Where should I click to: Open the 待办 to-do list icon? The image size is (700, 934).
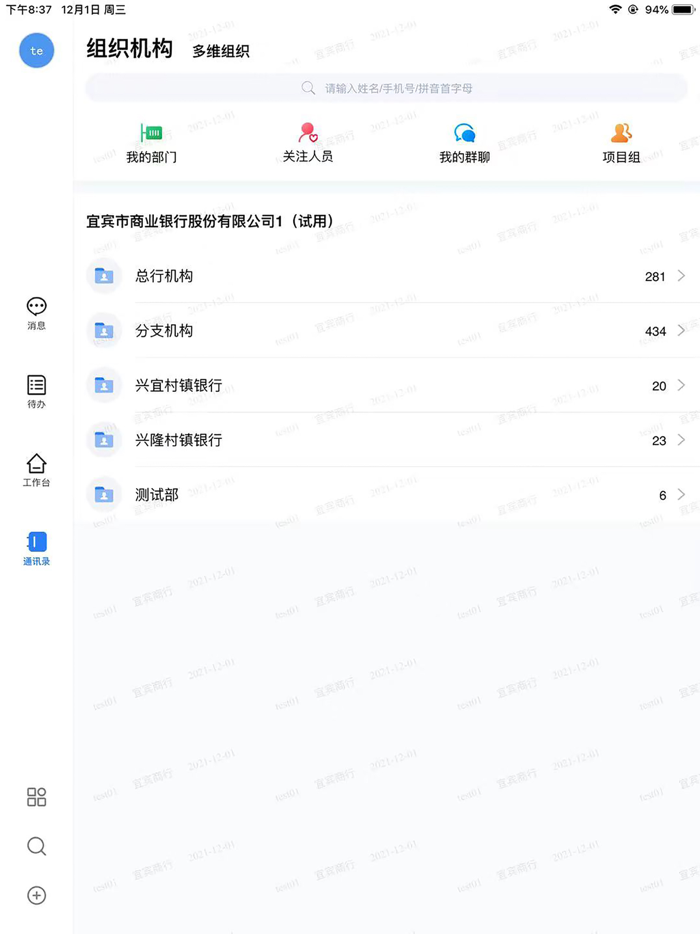coord(36,385)
